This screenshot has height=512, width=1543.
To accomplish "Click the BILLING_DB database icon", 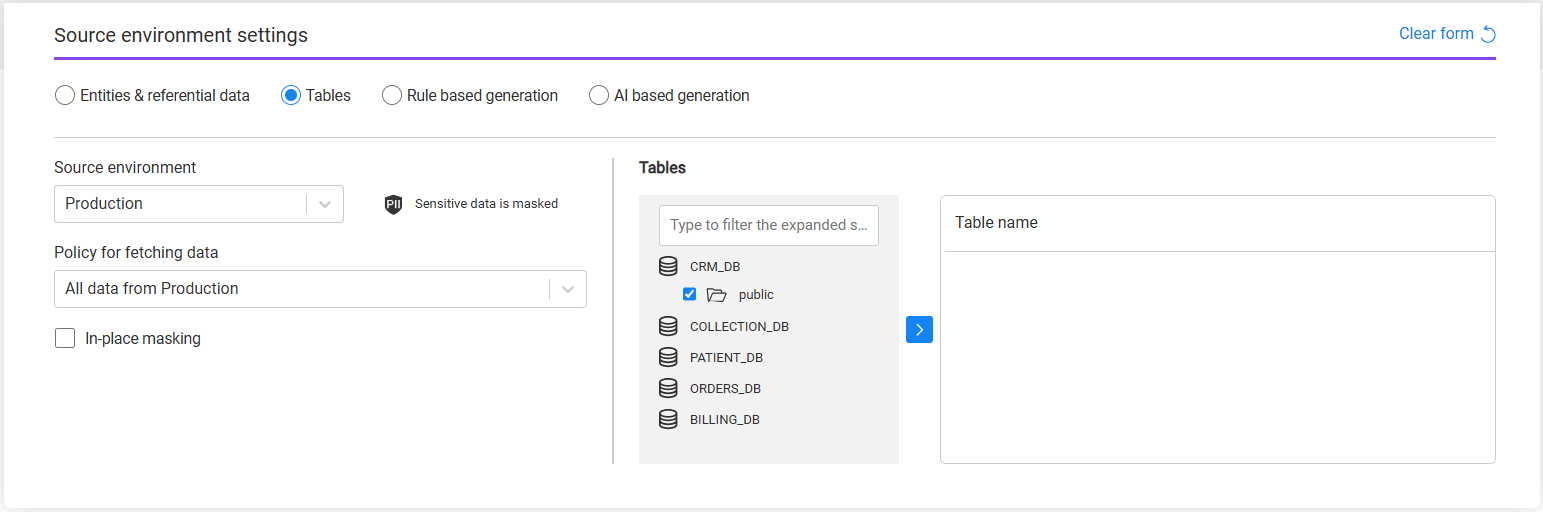I will (668, 419).
